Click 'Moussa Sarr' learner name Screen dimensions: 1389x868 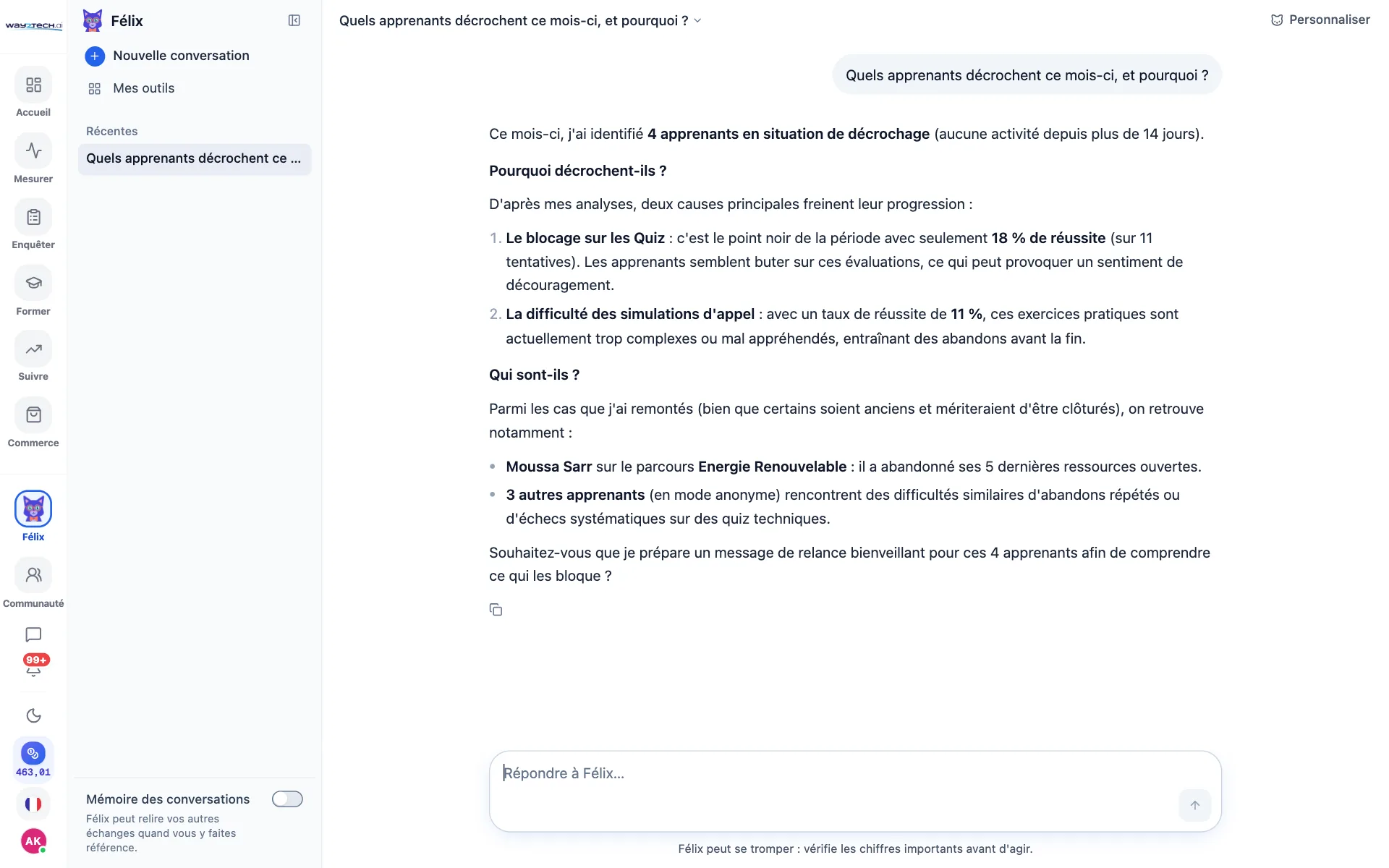549,467
